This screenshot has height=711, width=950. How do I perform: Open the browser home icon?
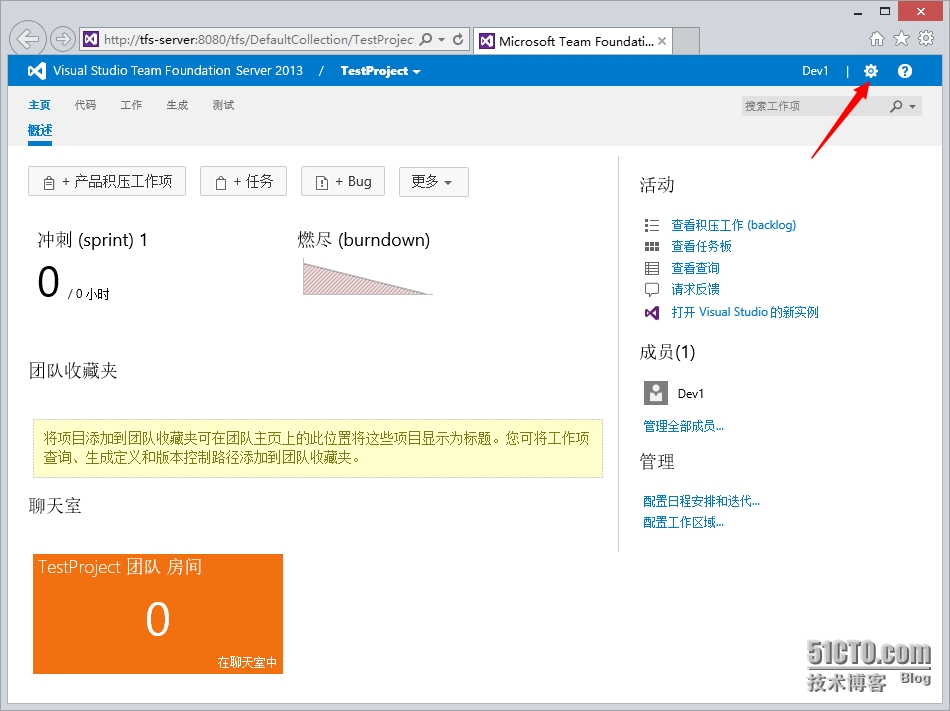click(877, 39)
